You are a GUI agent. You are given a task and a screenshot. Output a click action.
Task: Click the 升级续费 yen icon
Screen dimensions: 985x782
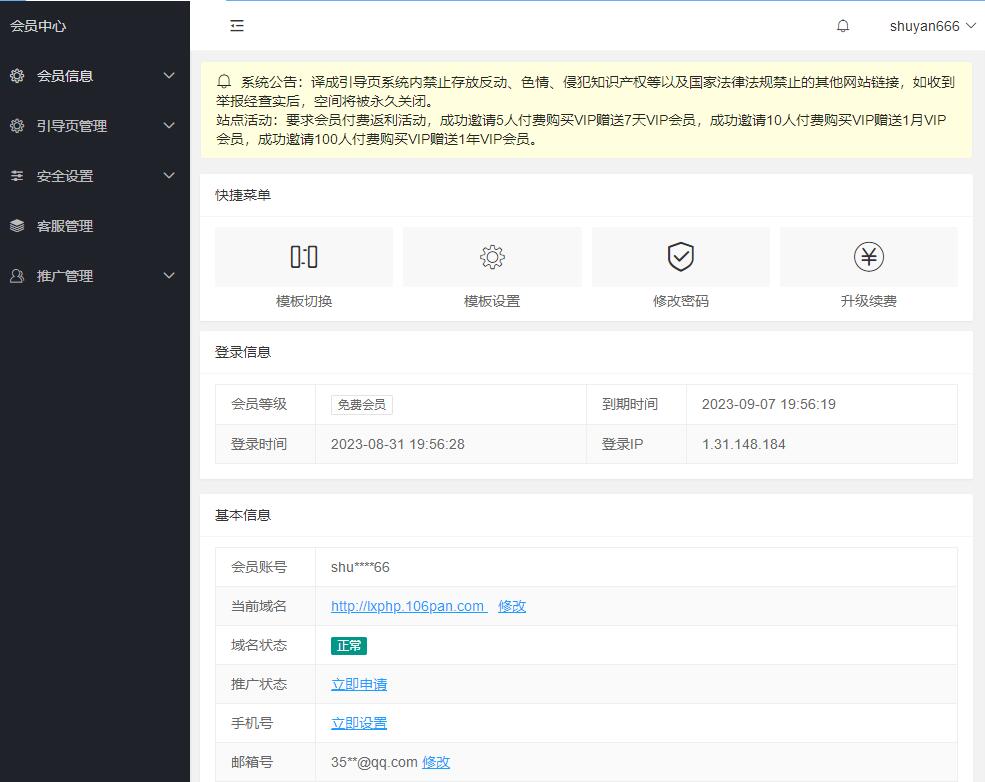click(868, 257)
